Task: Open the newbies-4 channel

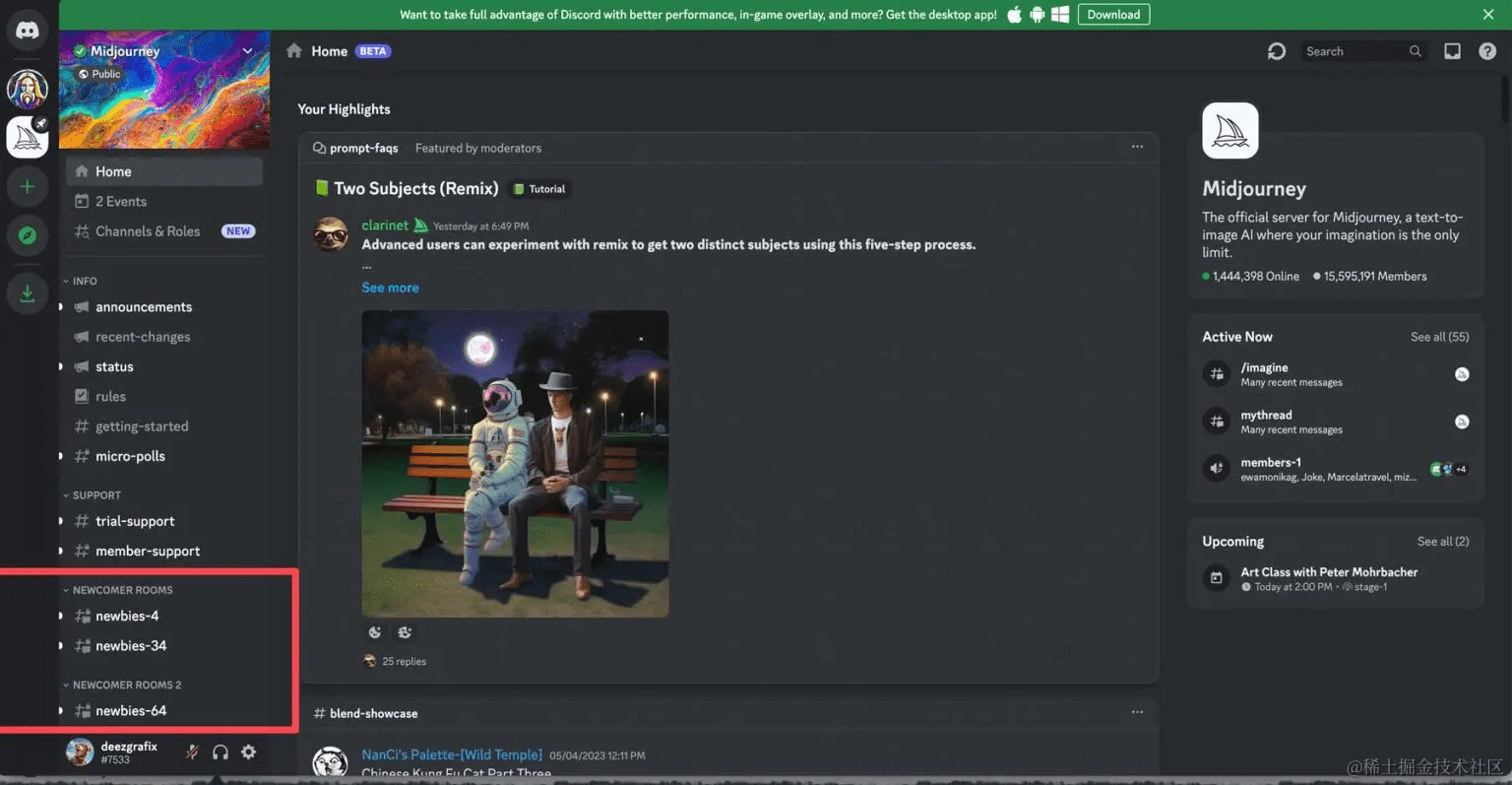Action: [x=164, y=616]
